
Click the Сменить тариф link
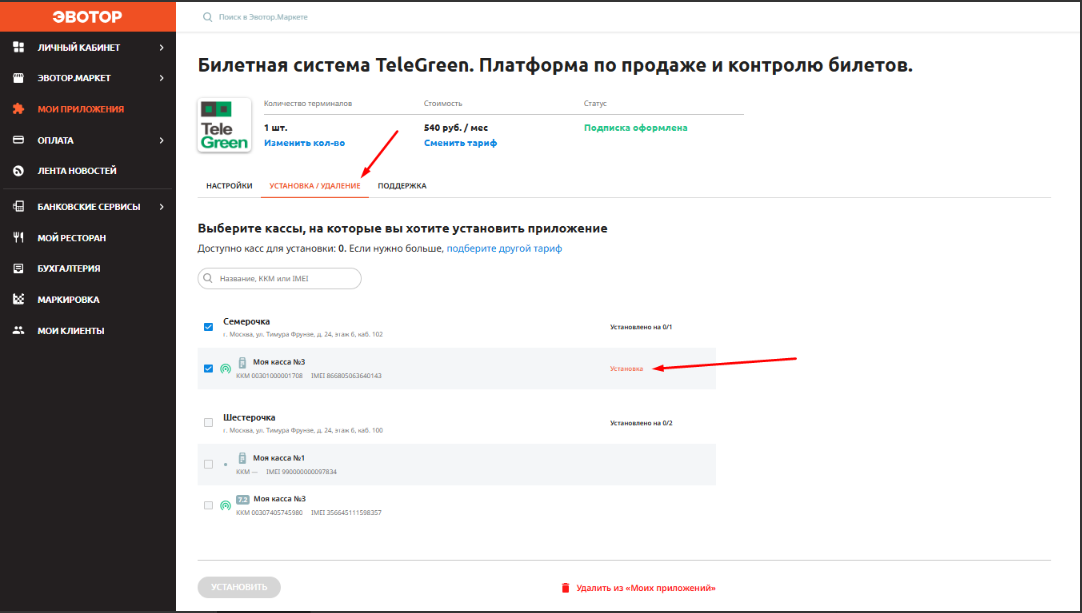click(x=460, y=143)
